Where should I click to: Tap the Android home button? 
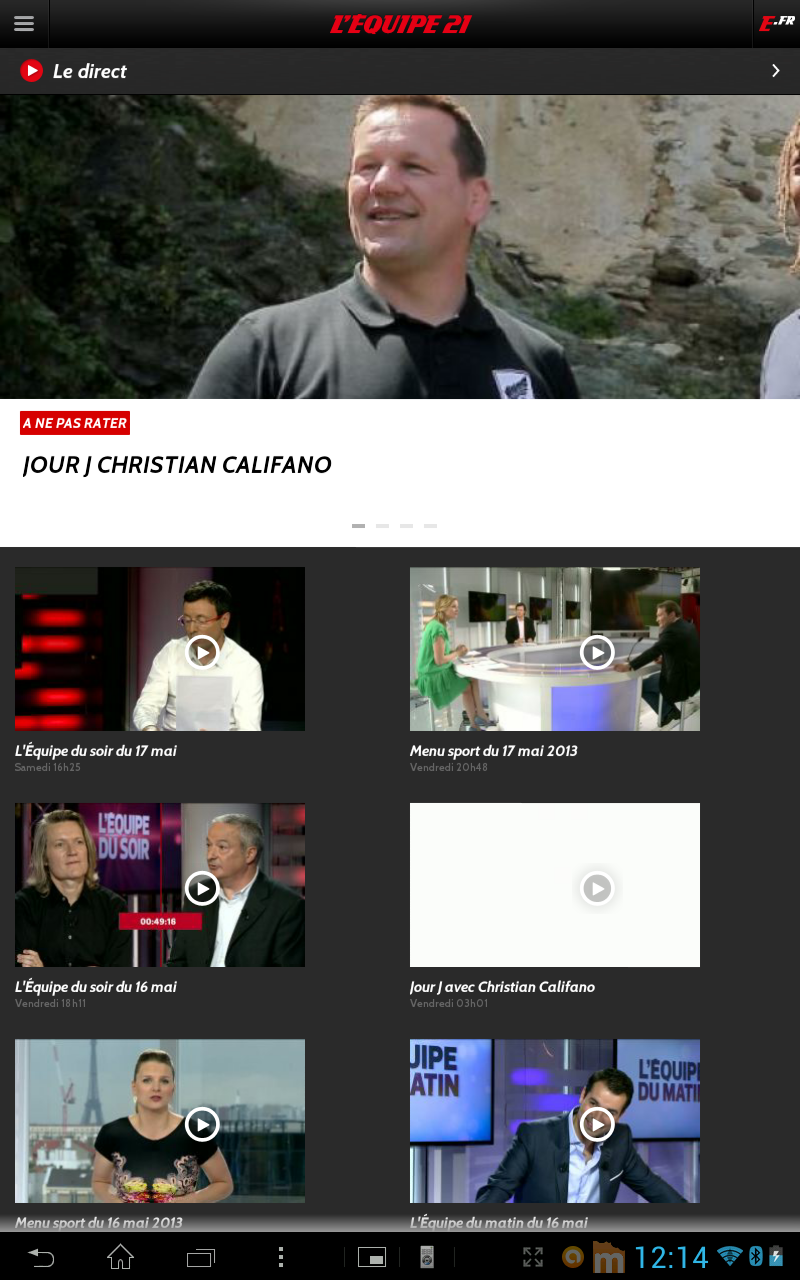click(120, 1257)
